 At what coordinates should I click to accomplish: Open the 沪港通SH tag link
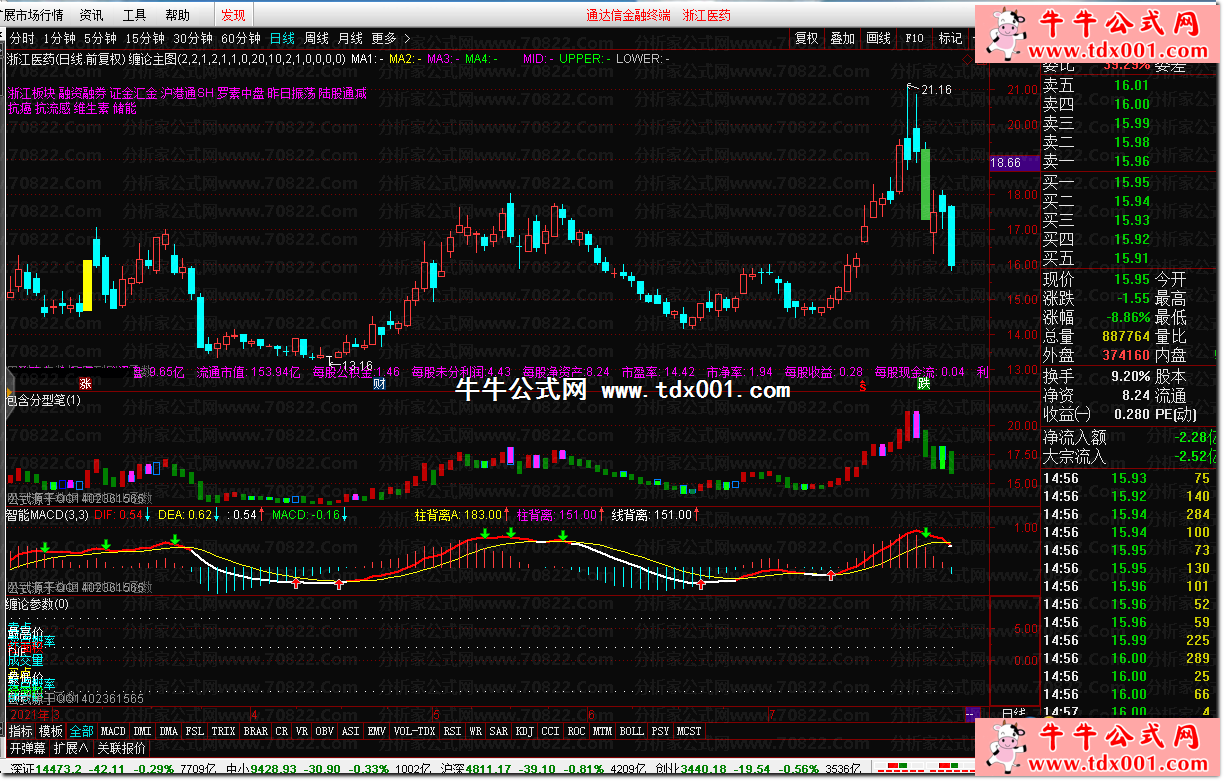click(x=188, y=93)
